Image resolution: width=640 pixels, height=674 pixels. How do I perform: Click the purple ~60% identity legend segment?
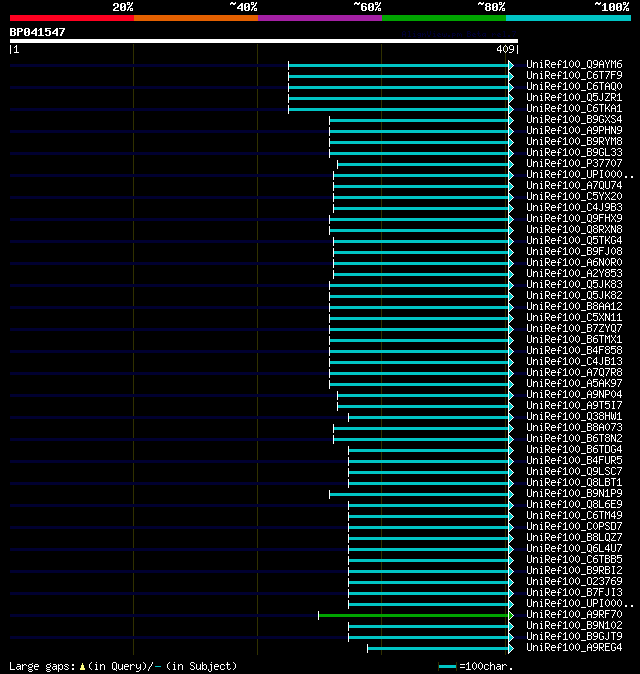[x=320, y=18]
